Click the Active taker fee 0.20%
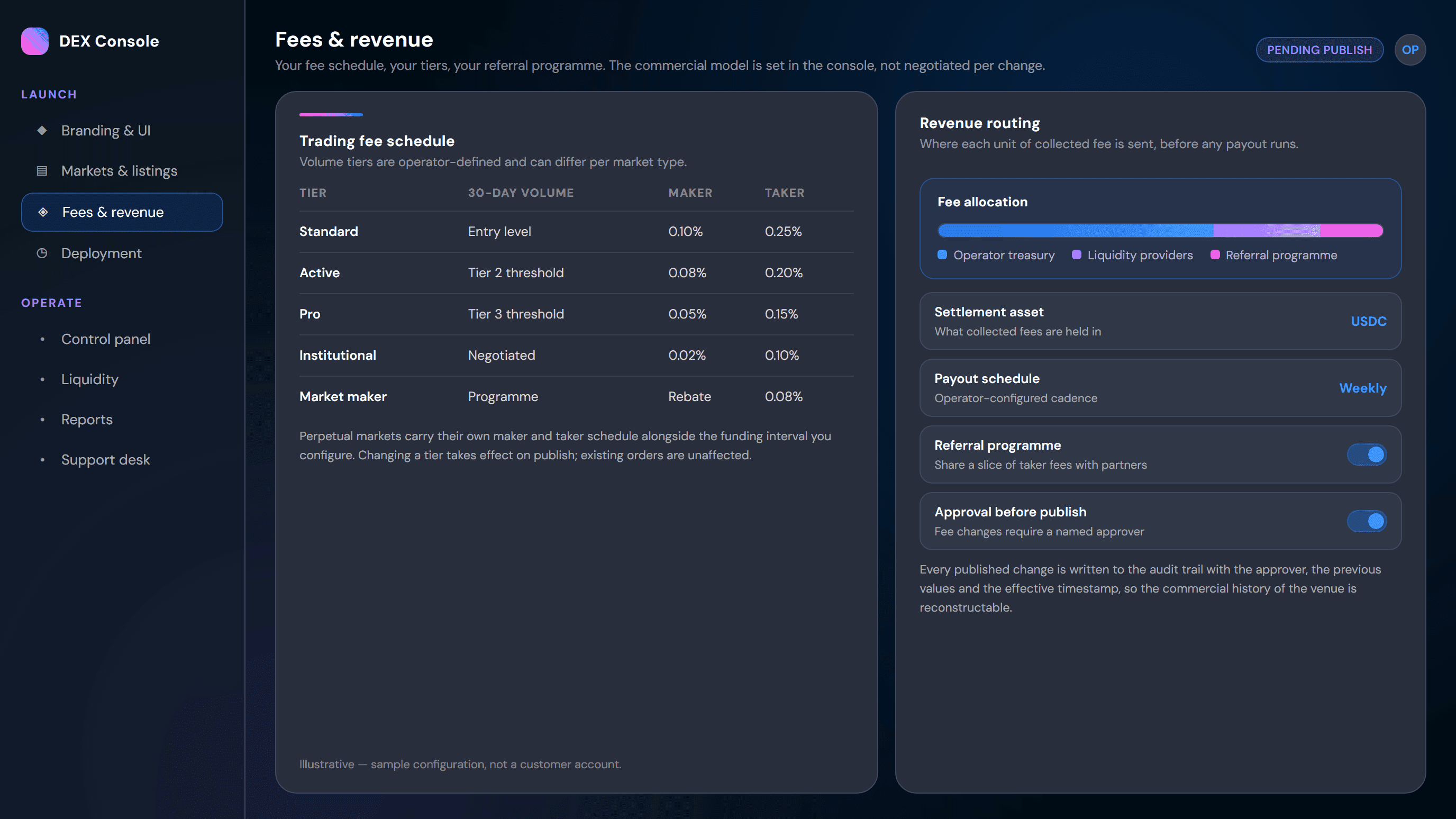Screen dimensions: 1456x819 click(784, 272)
